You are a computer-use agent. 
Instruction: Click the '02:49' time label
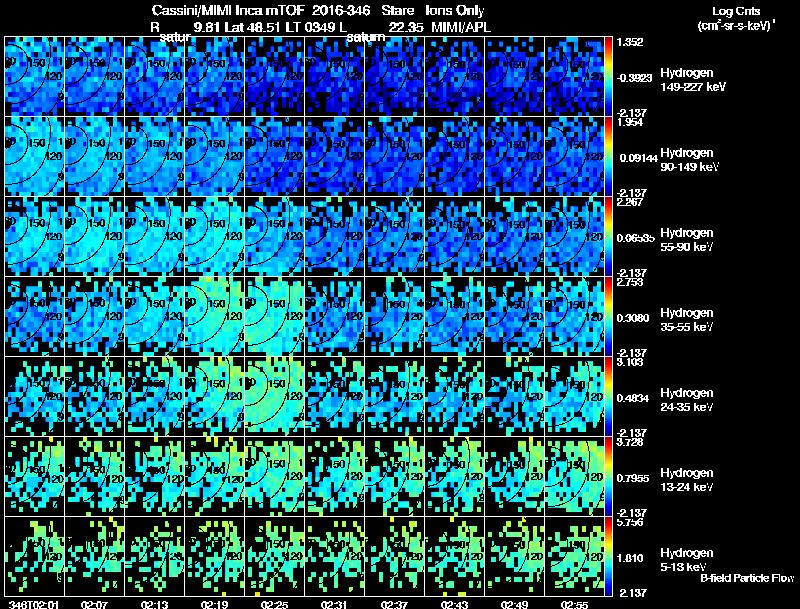click(x=514, y=605)
